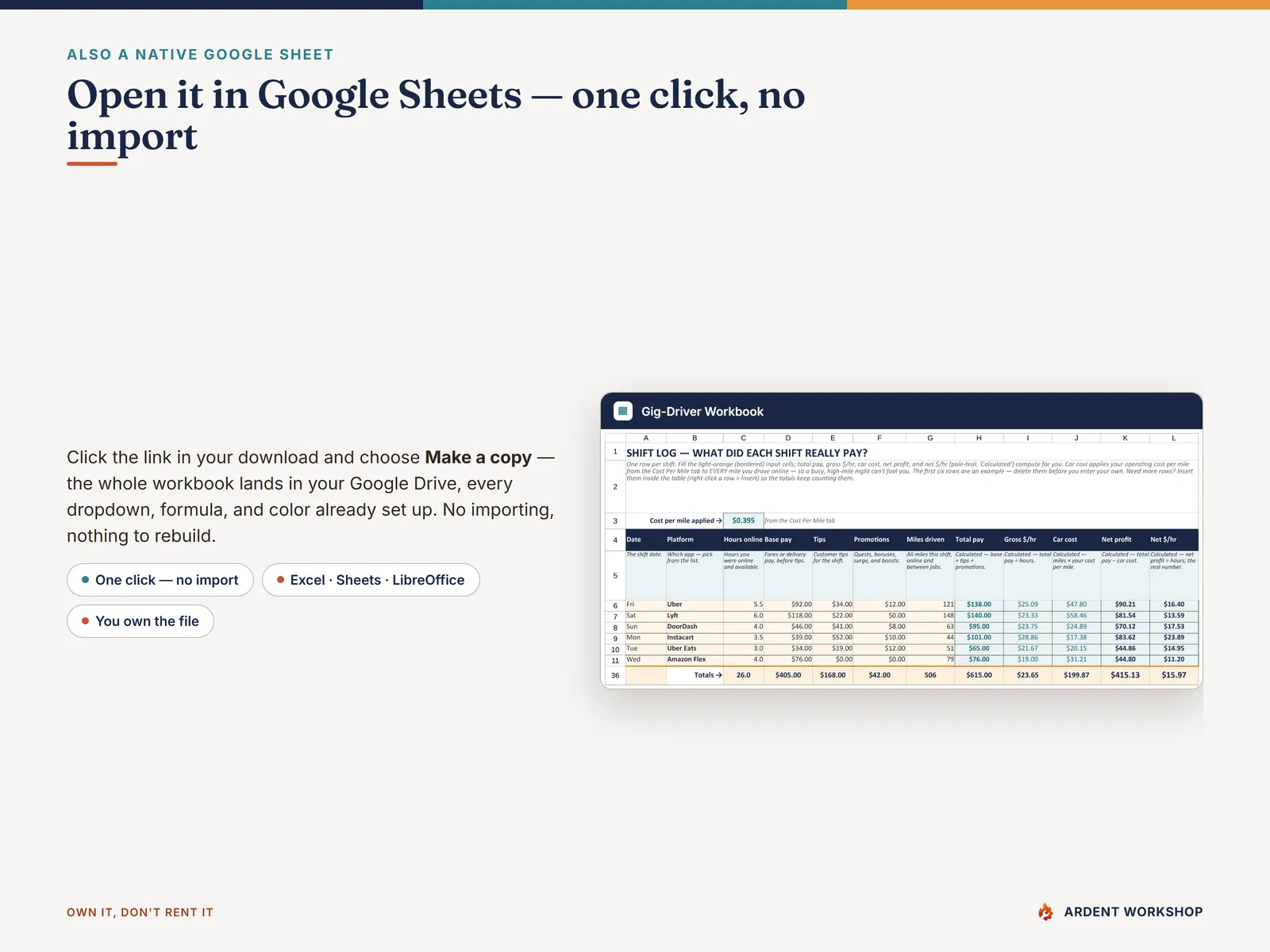
Task: Click the Net profit header cell
Action: pos(1125,539)
